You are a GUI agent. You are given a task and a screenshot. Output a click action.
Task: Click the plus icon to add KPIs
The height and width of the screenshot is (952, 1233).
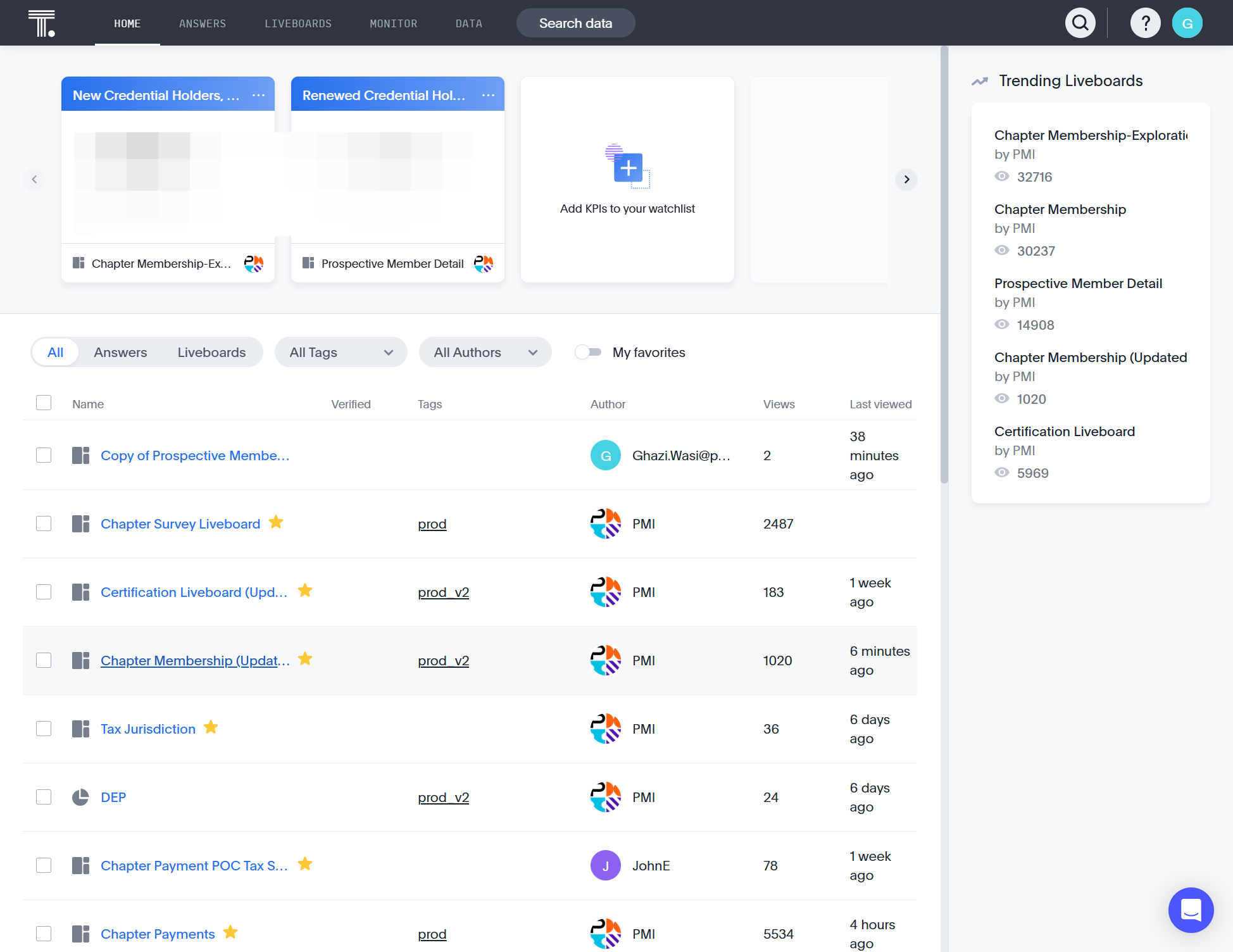pyautogui.click(x=628, y=168)
